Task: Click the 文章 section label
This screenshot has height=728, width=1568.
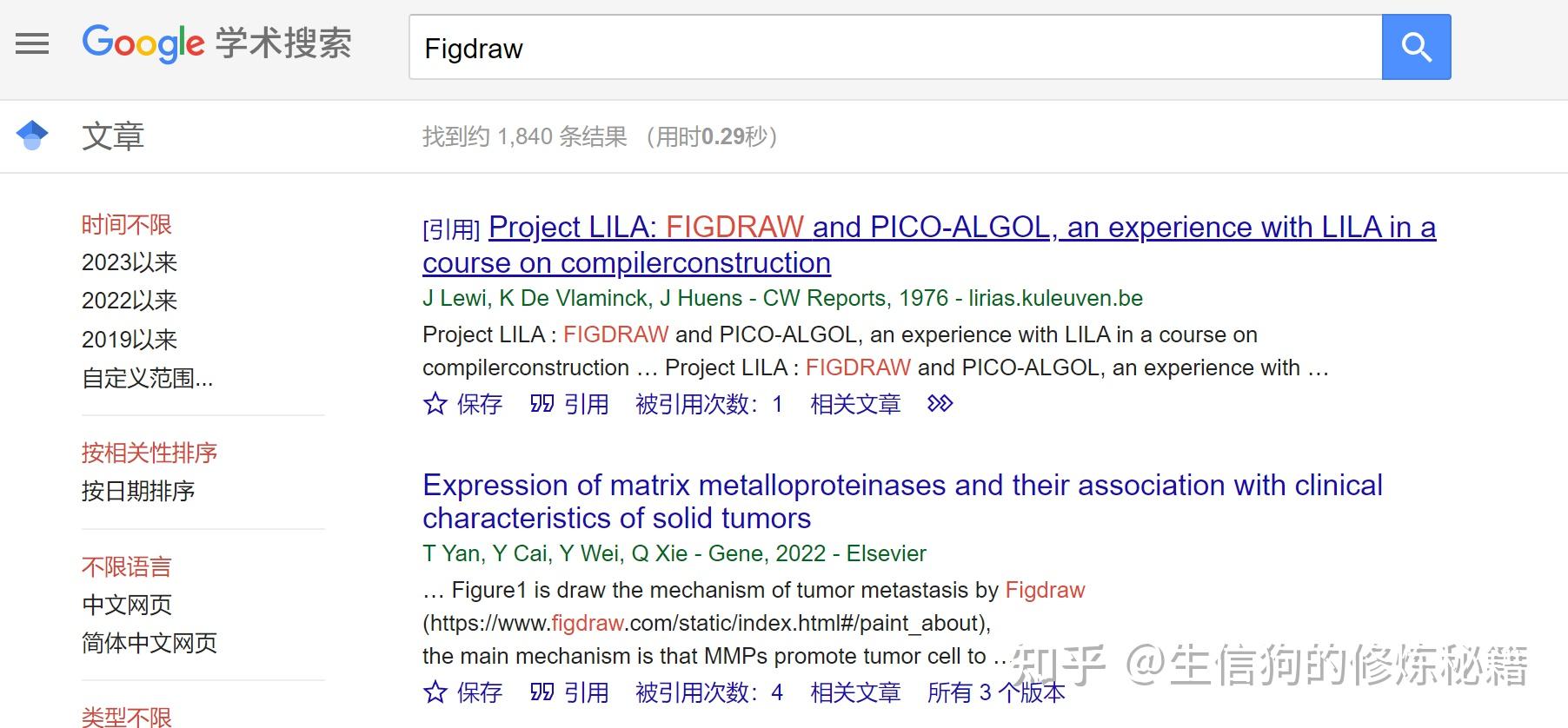Action: [x=113, y=136]
